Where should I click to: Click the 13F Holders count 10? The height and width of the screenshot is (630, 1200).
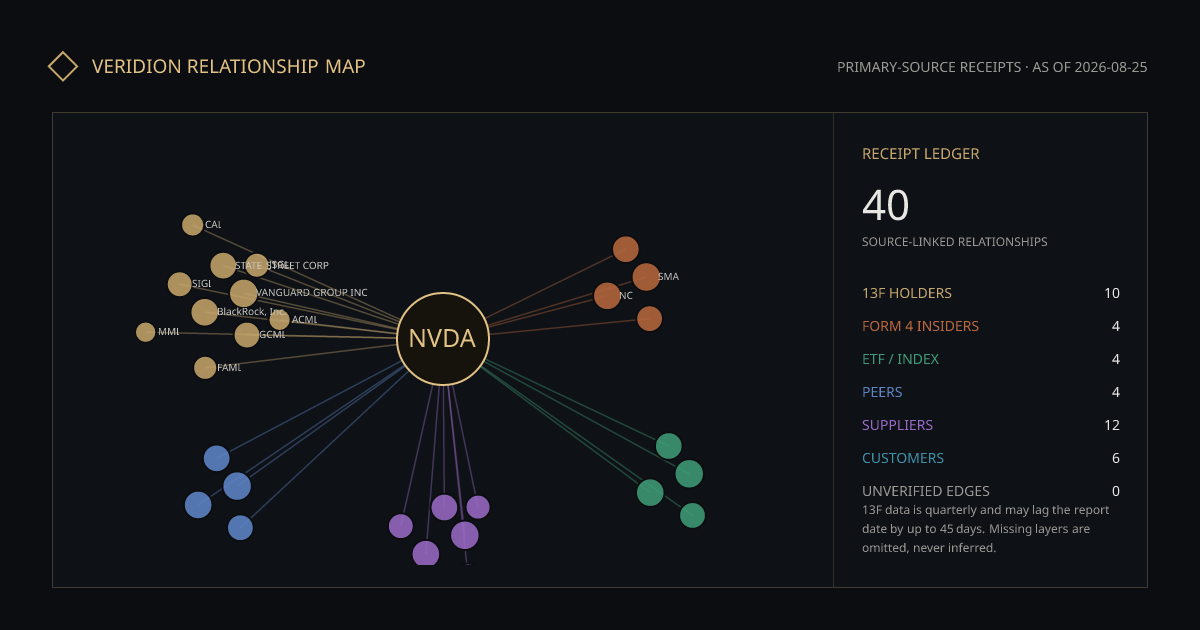pyautogui.click(x=1112, y=293)
